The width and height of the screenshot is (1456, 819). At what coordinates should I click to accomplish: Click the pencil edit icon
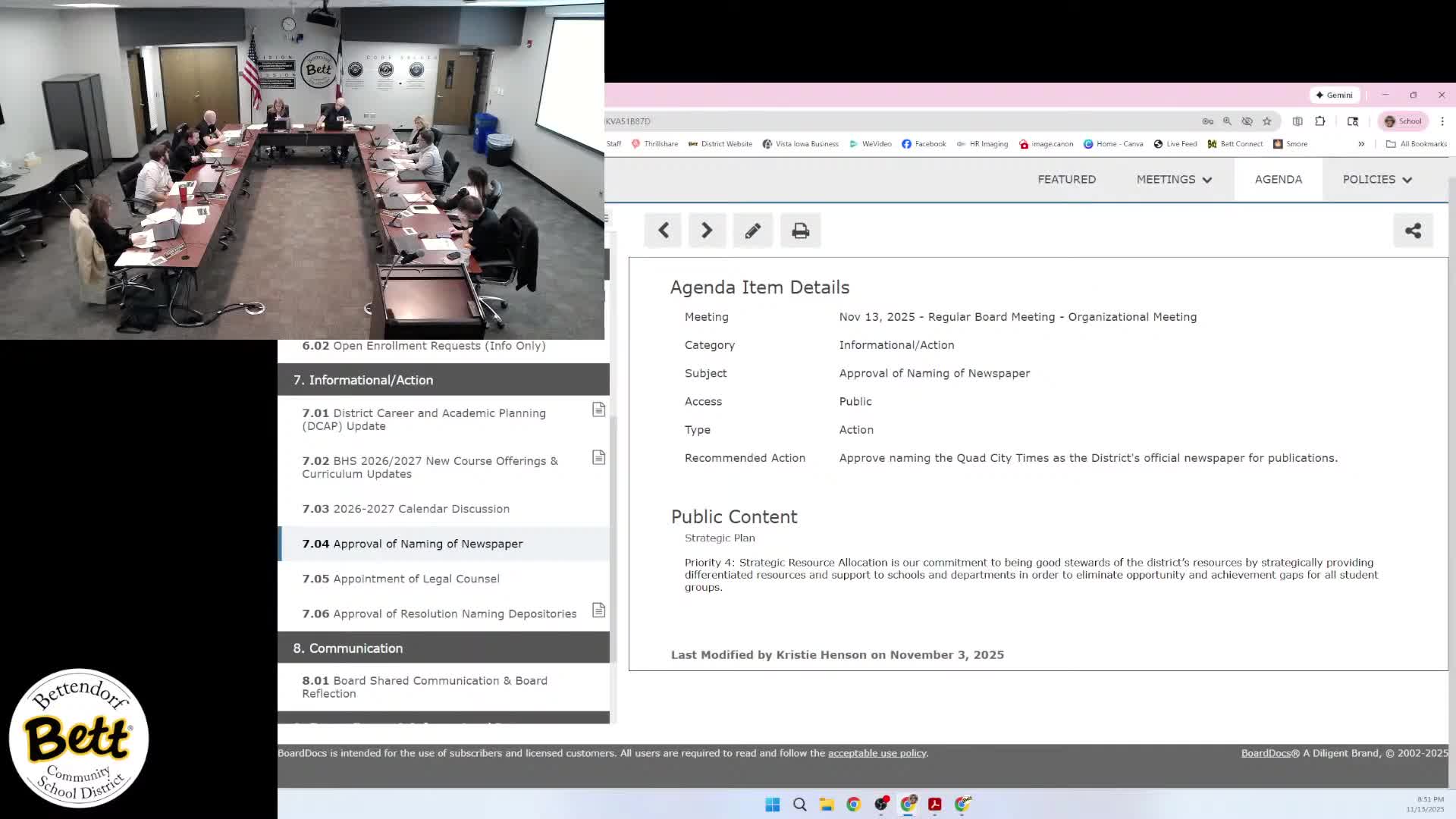click(x=752, y=231)
